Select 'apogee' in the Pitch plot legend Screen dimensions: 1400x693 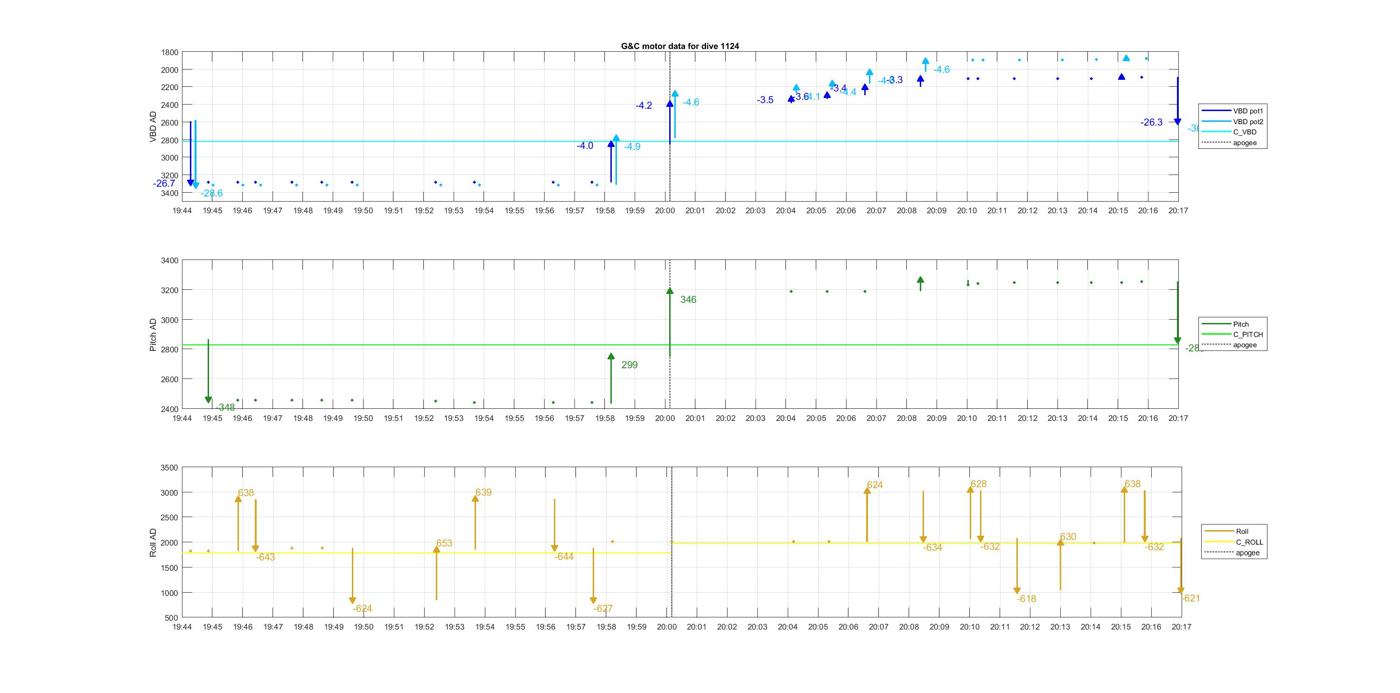(x=1233, y=345)
